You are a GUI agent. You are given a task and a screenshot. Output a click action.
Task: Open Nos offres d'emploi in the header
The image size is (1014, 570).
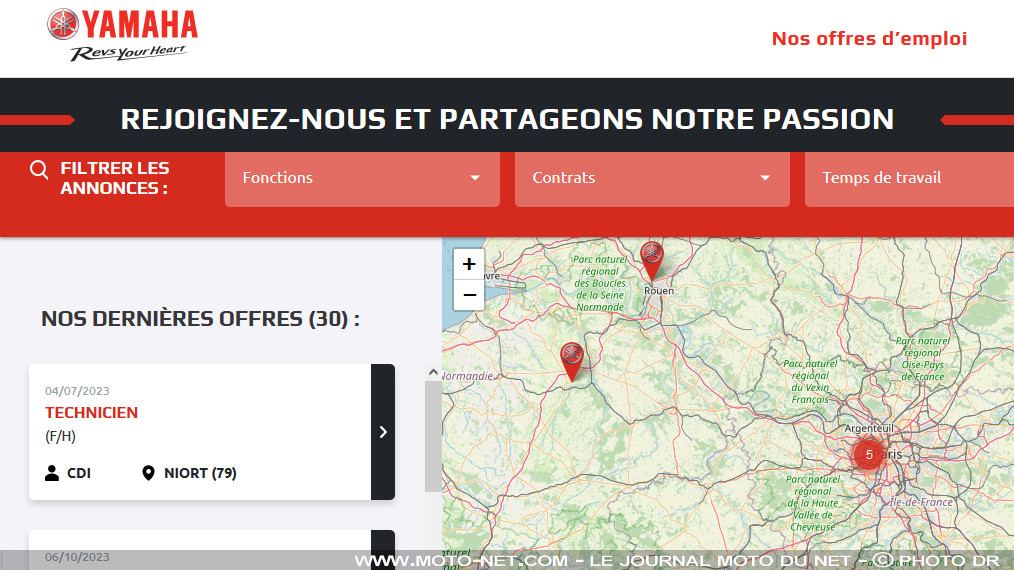[x=869, y=39]
